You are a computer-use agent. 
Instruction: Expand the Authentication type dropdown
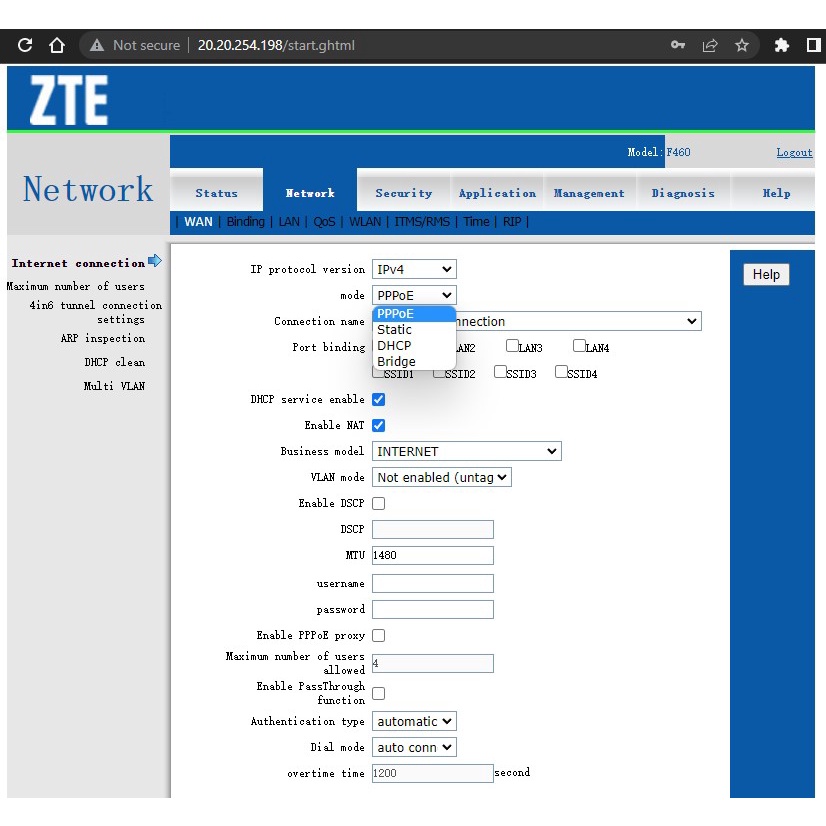pos(414,721)
